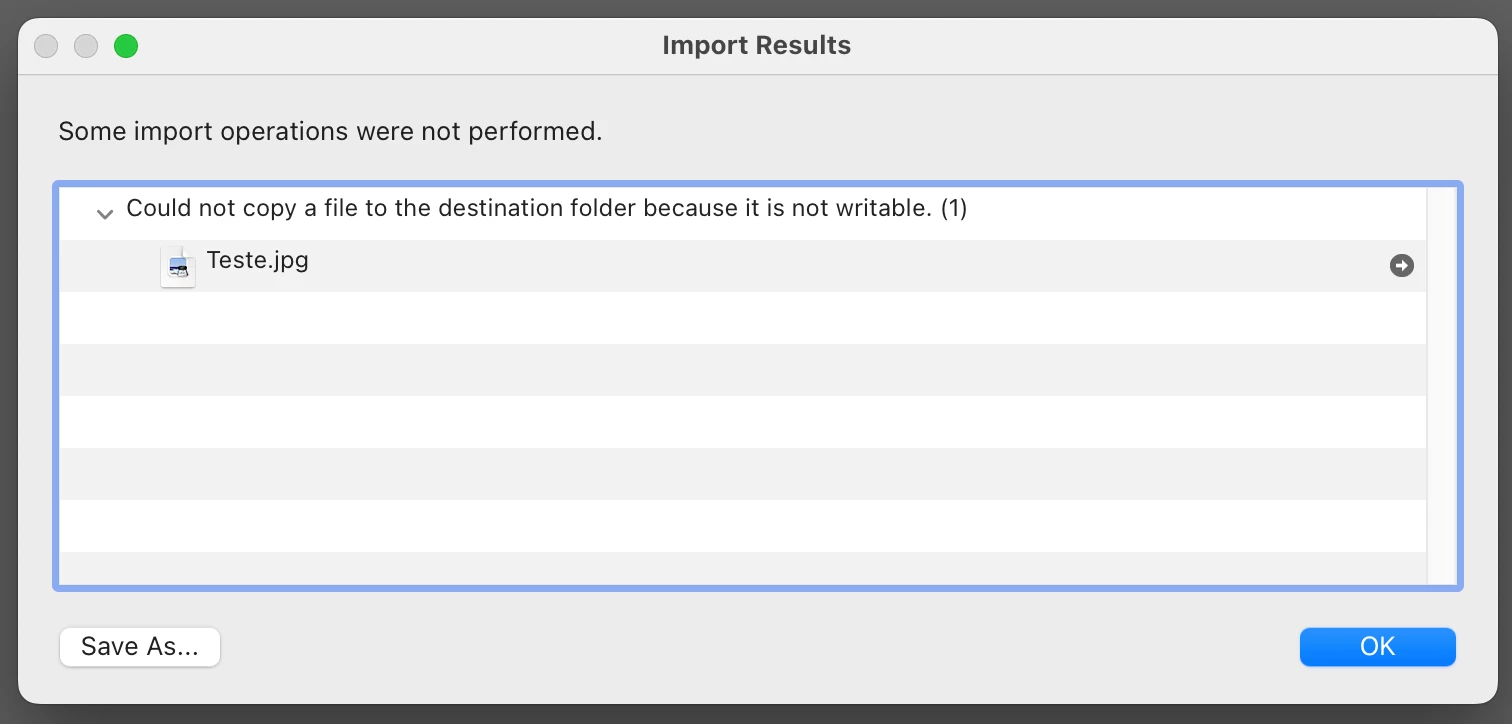Select the Teste.jpg filename text
Viewport: 1512px width, 724px height.
click(x=257, y=260)
